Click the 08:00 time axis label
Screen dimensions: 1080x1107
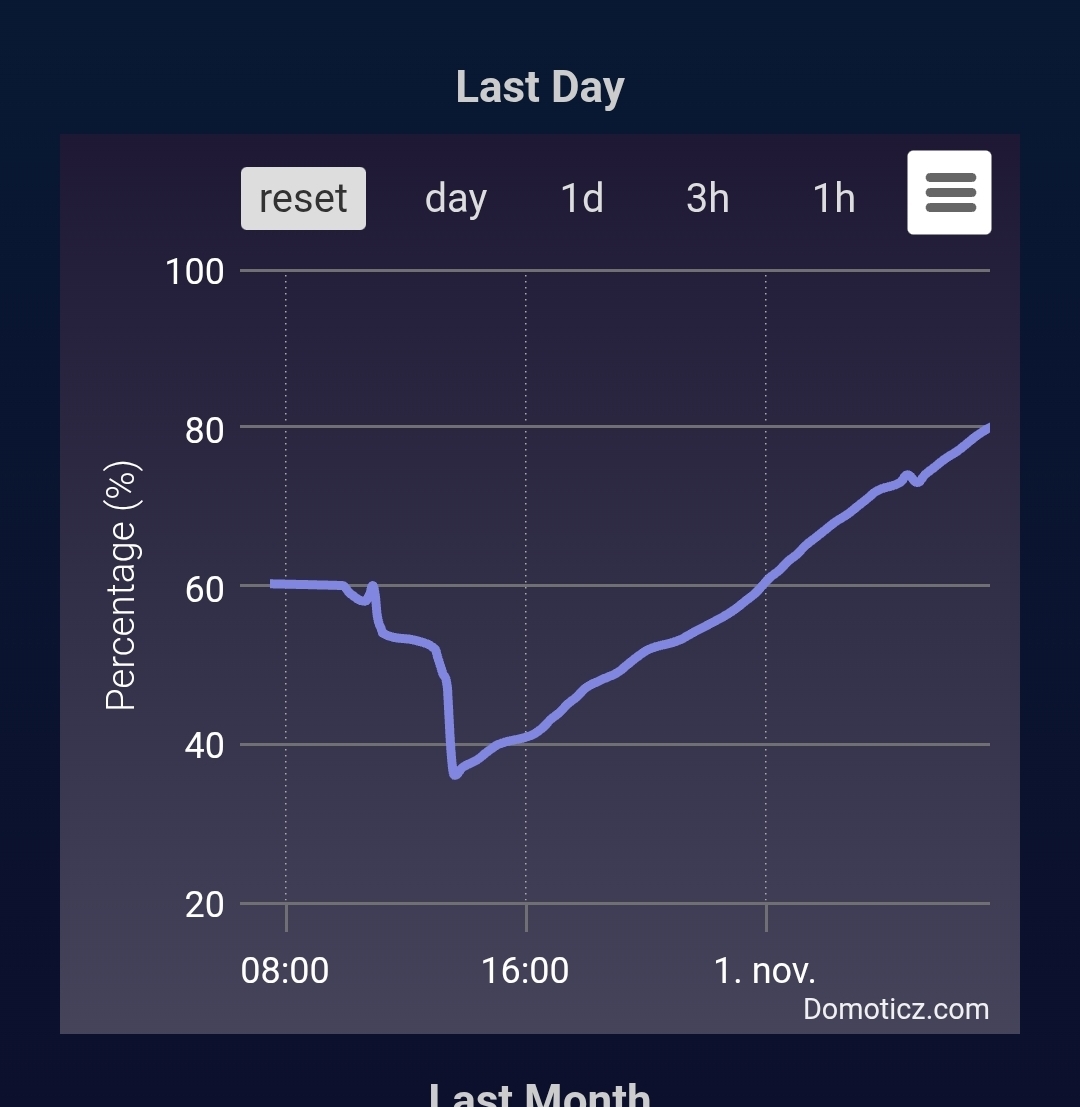tap(285, 970)
